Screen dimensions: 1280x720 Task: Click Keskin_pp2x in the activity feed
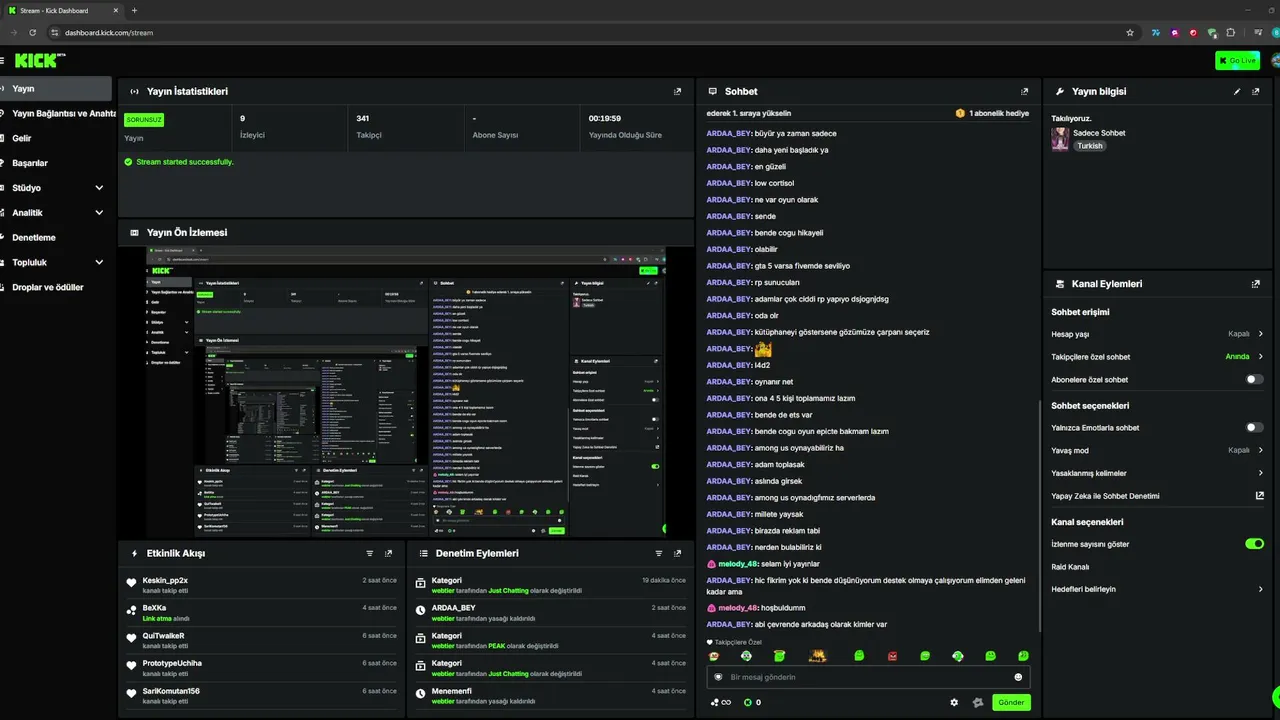tap(165, 580)
